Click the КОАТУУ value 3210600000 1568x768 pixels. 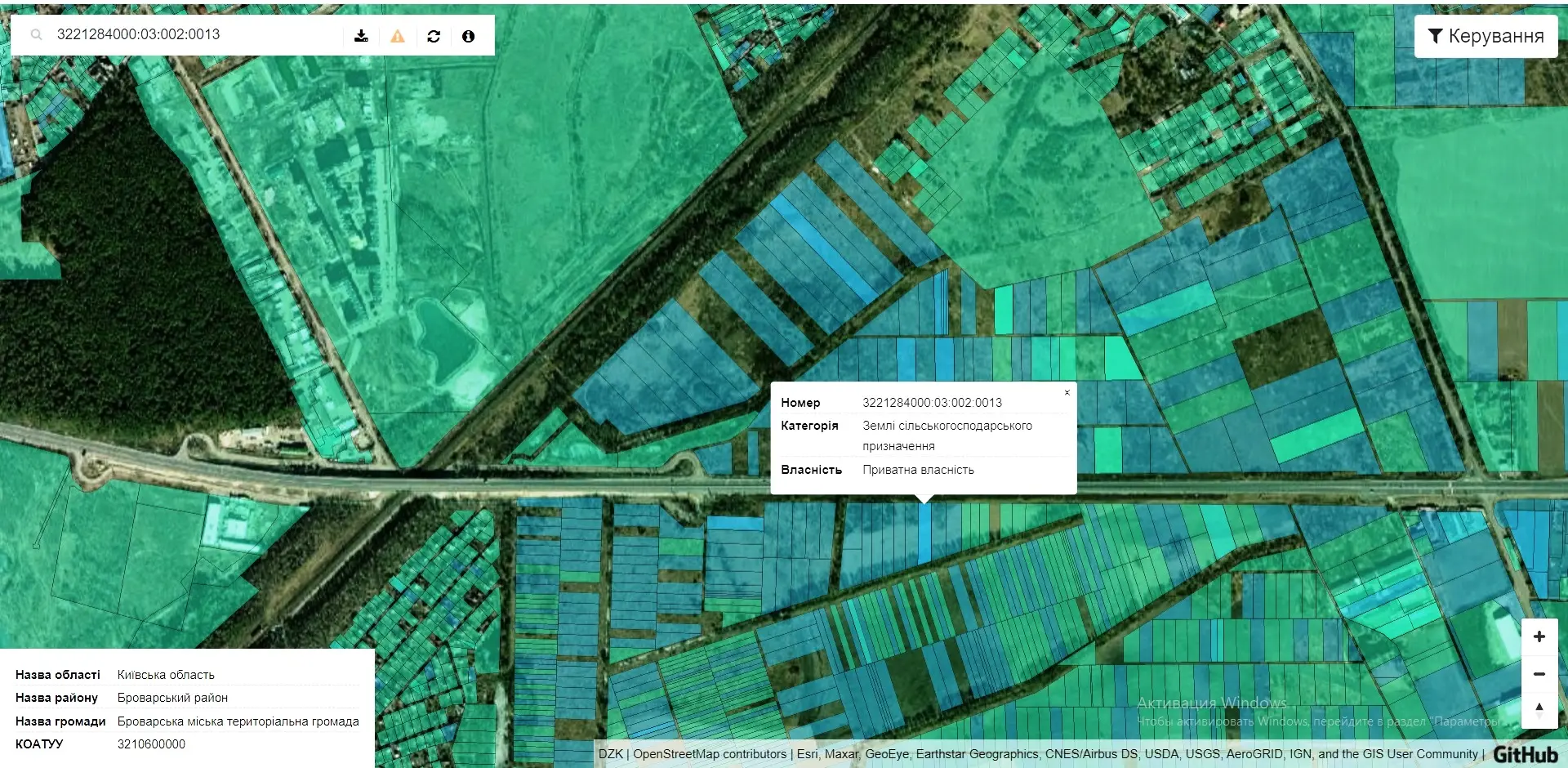click(x=151, y=744)
